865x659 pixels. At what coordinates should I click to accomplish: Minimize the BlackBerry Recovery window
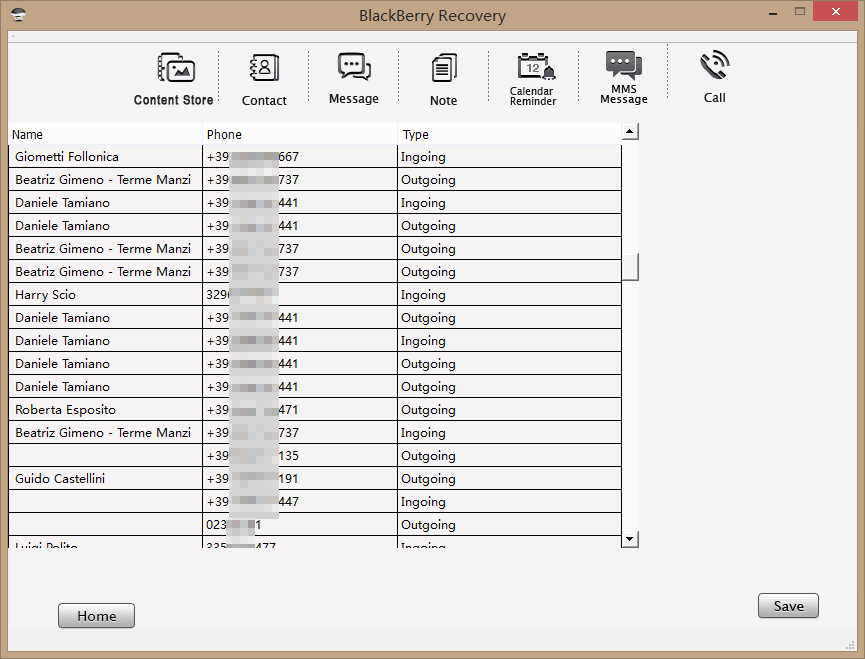click(773, 12)
